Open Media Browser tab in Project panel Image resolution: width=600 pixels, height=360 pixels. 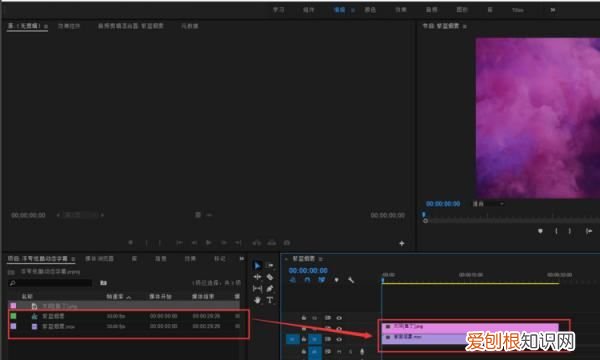click(x=99, y=259)
